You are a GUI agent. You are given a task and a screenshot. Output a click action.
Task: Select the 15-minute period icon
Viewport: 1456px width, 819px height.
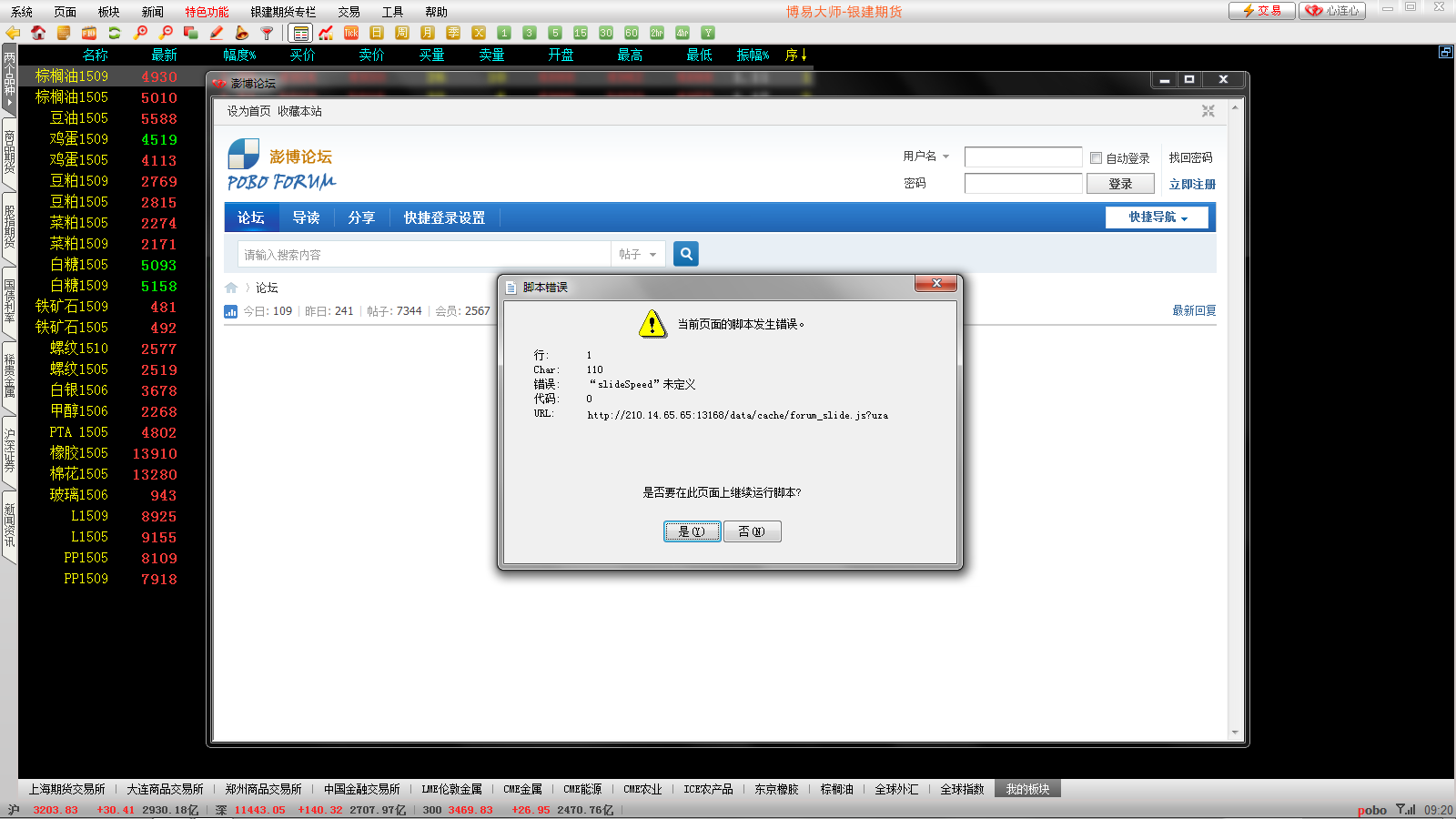point(581,33)
